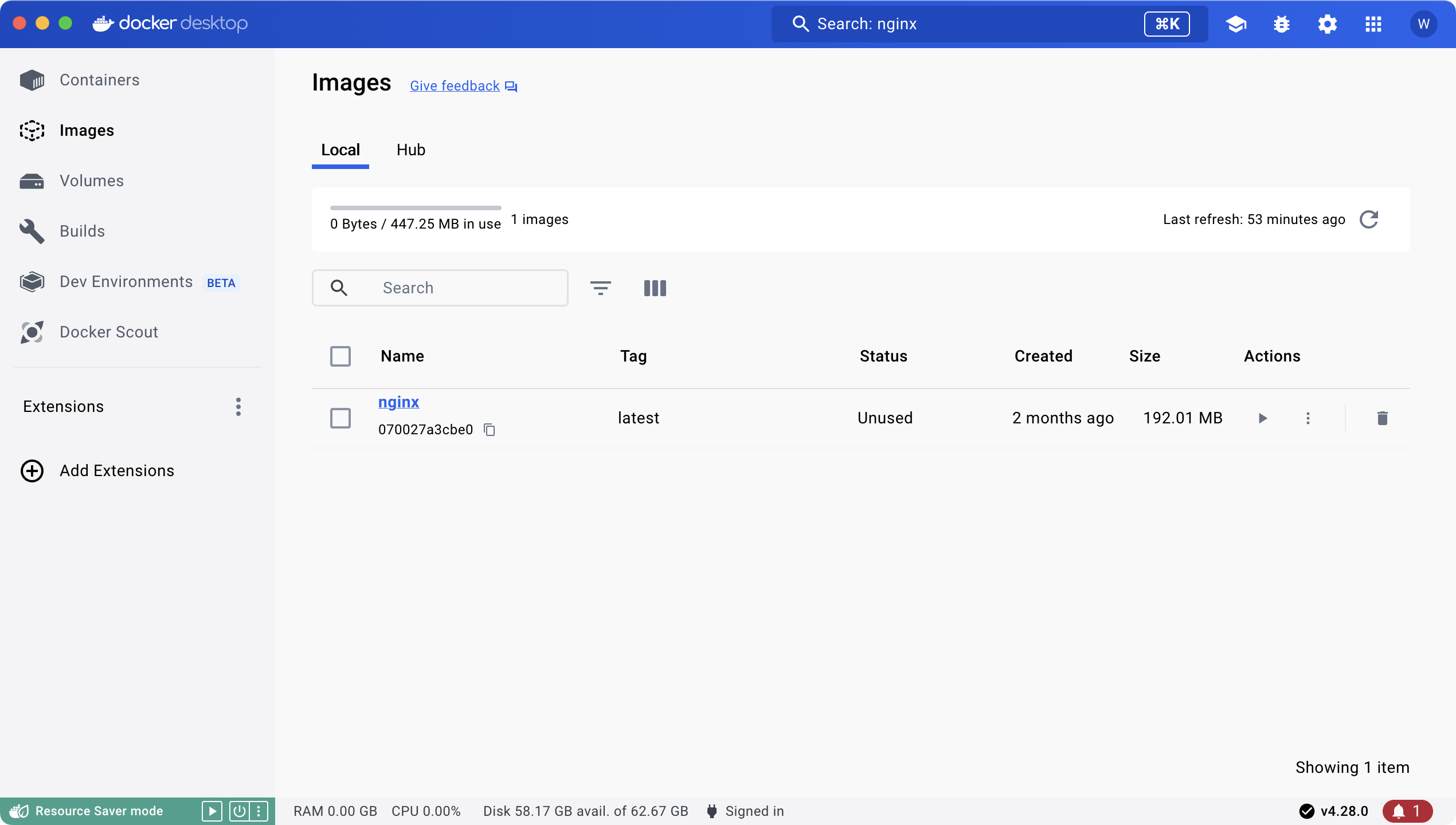Sort by the Status column header
Viewport: 1456px width, 825px height.
[883, 356]
